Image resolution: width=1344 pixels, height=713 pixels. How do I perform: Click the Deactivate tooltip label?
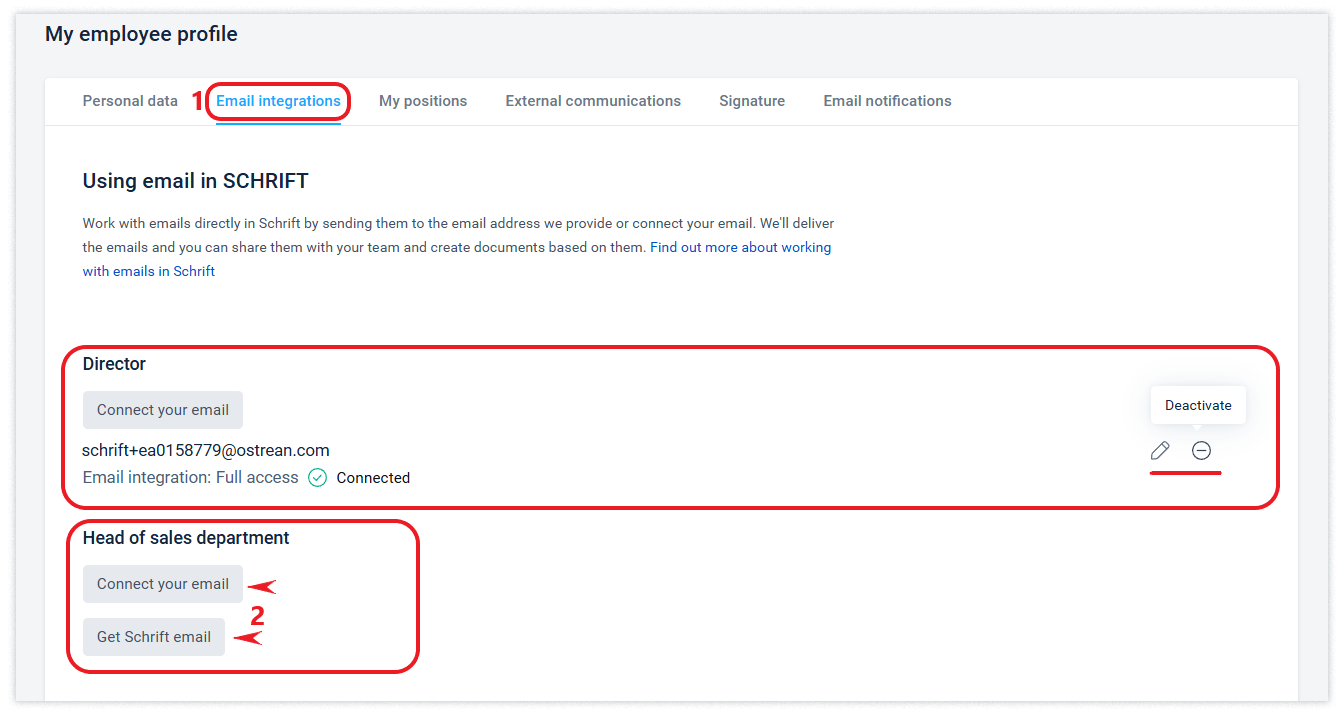click(x=1198, y=406)
